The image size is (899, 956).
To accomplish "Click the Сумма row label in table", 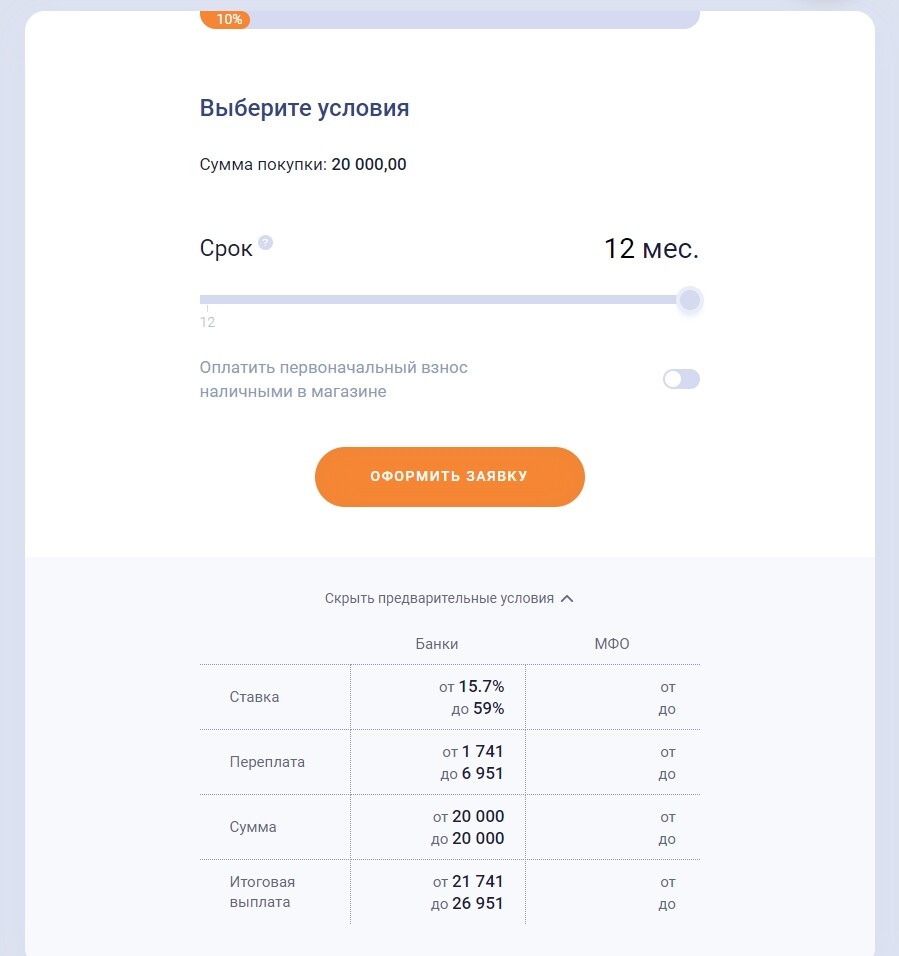I will (253, 827).
